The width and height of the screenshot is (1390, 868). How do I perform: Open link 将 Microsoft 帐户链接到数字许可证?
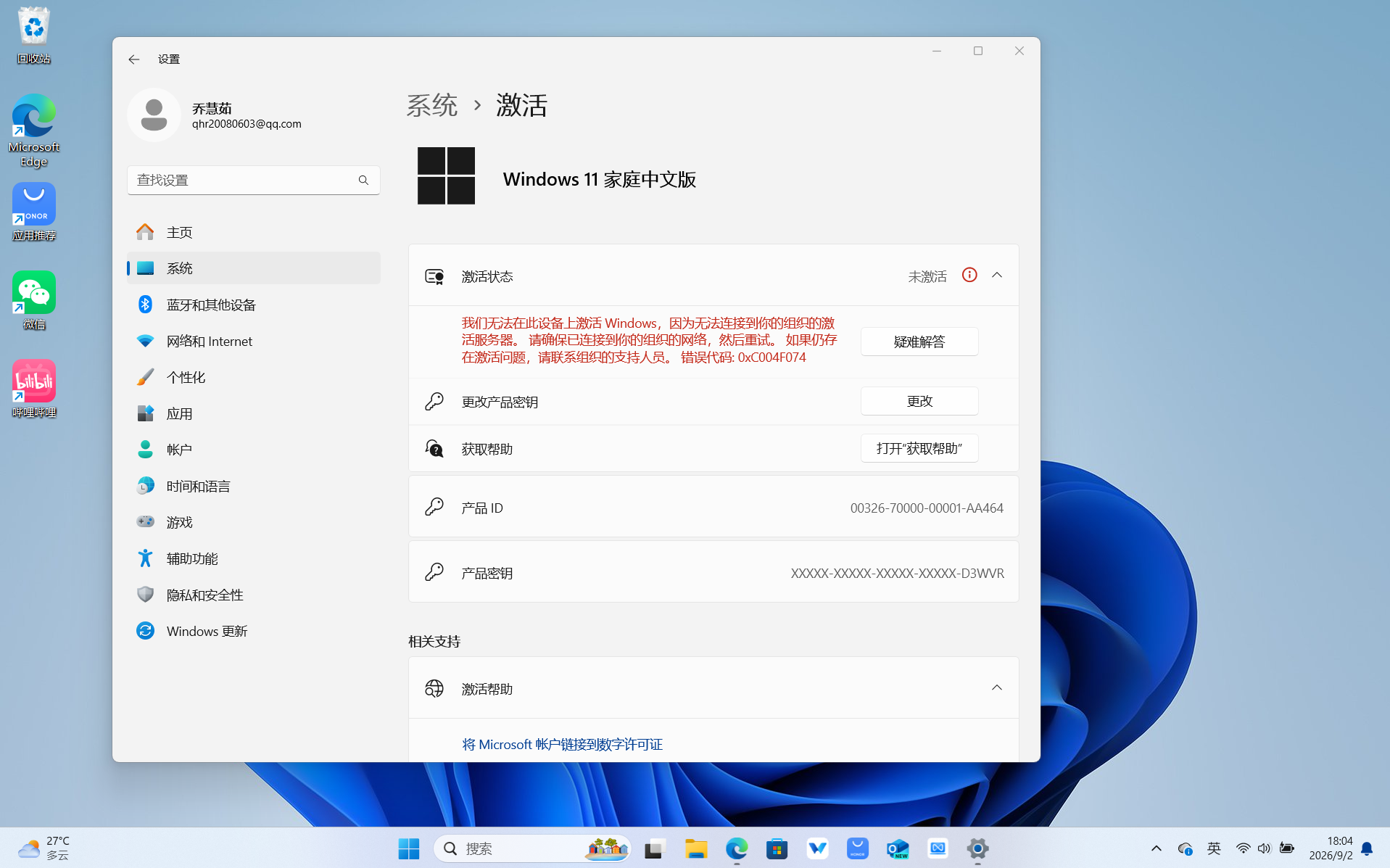[563, 744]
